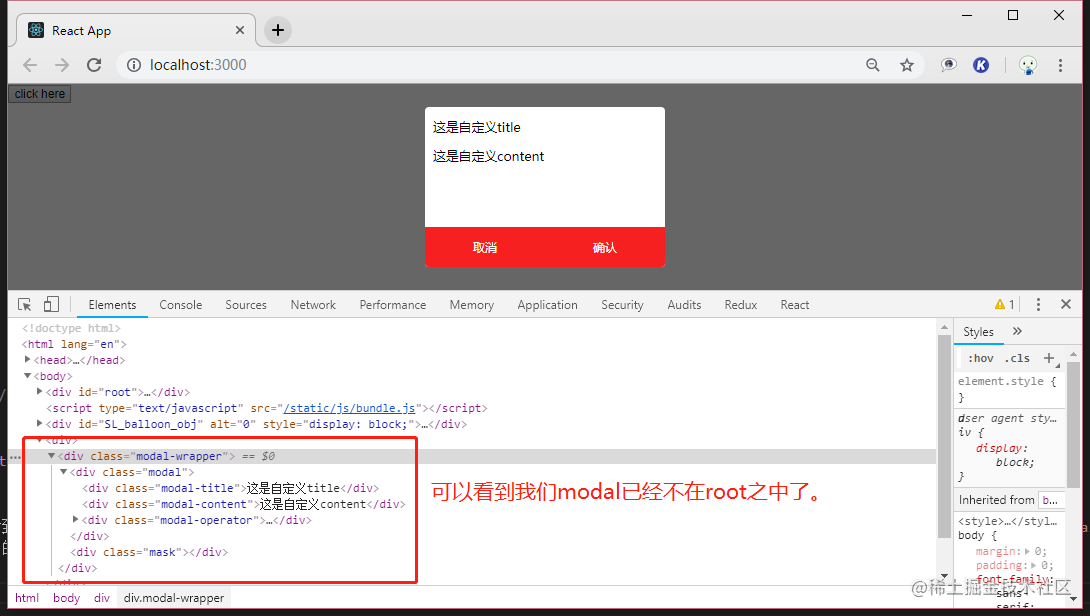This screenshot has width=1090, height=616.
Task: Expand the head node
Action: (x=28, y=359)
